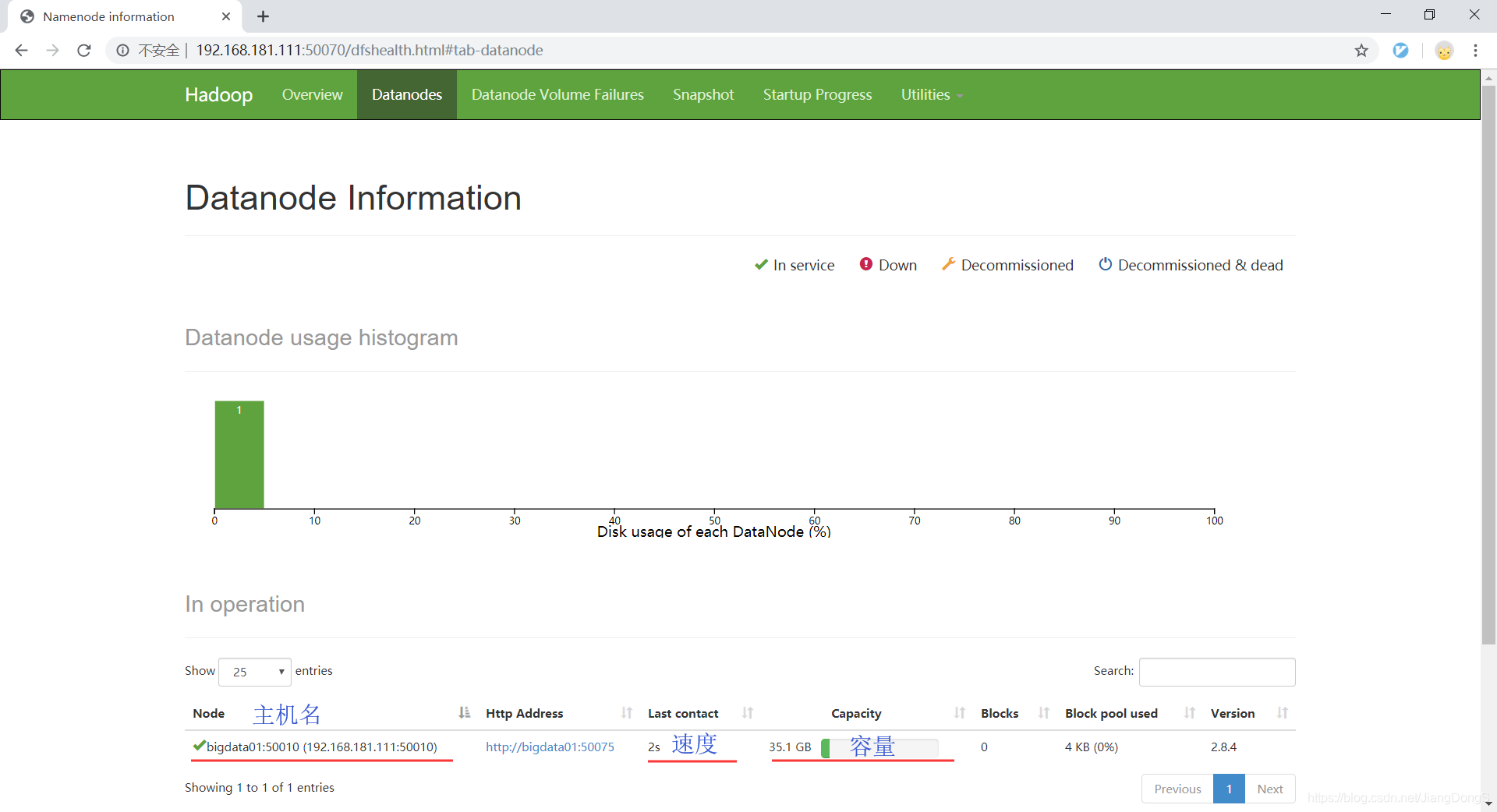Go back to the previous page
This screenshot has height=812, width=1497.
22,51
